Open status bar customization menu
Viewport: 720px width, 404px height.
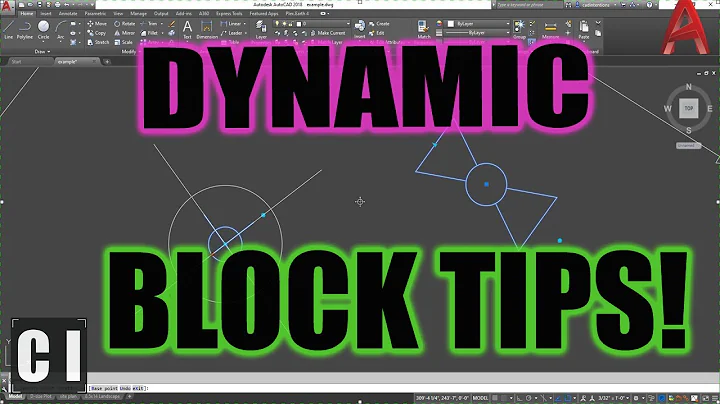pos(714,398)
